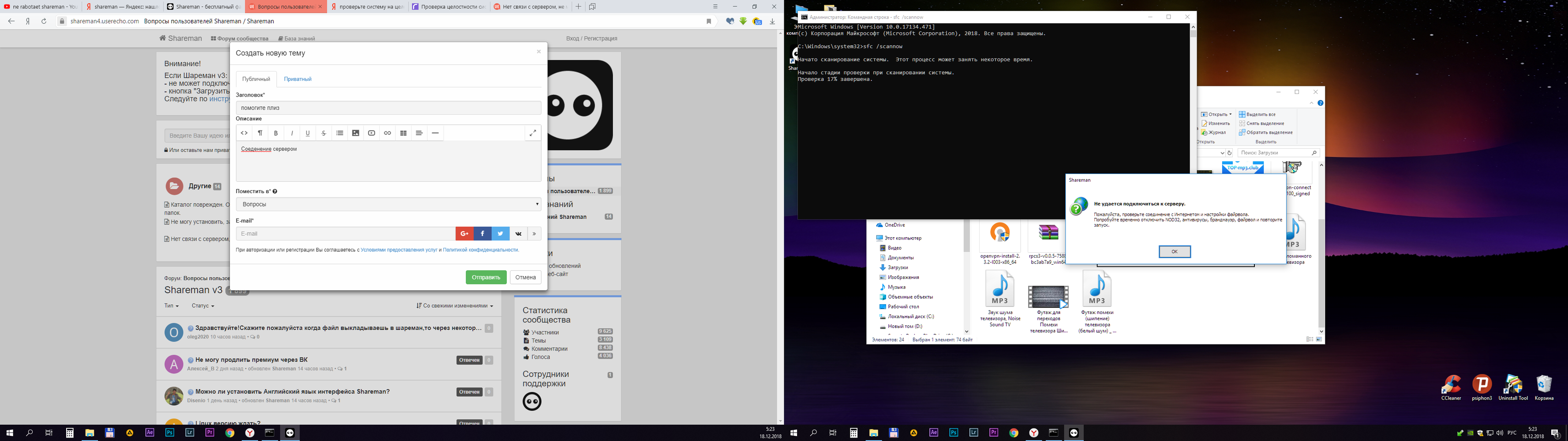Apply bold formatting in description editor
1568x441 pixels.
[276, 133]
